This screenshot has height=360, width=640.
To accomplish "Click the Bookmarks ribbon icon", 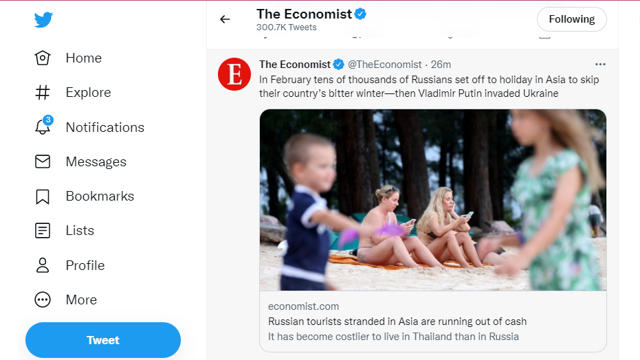I will pyautogui.click(x=42, y=196).
